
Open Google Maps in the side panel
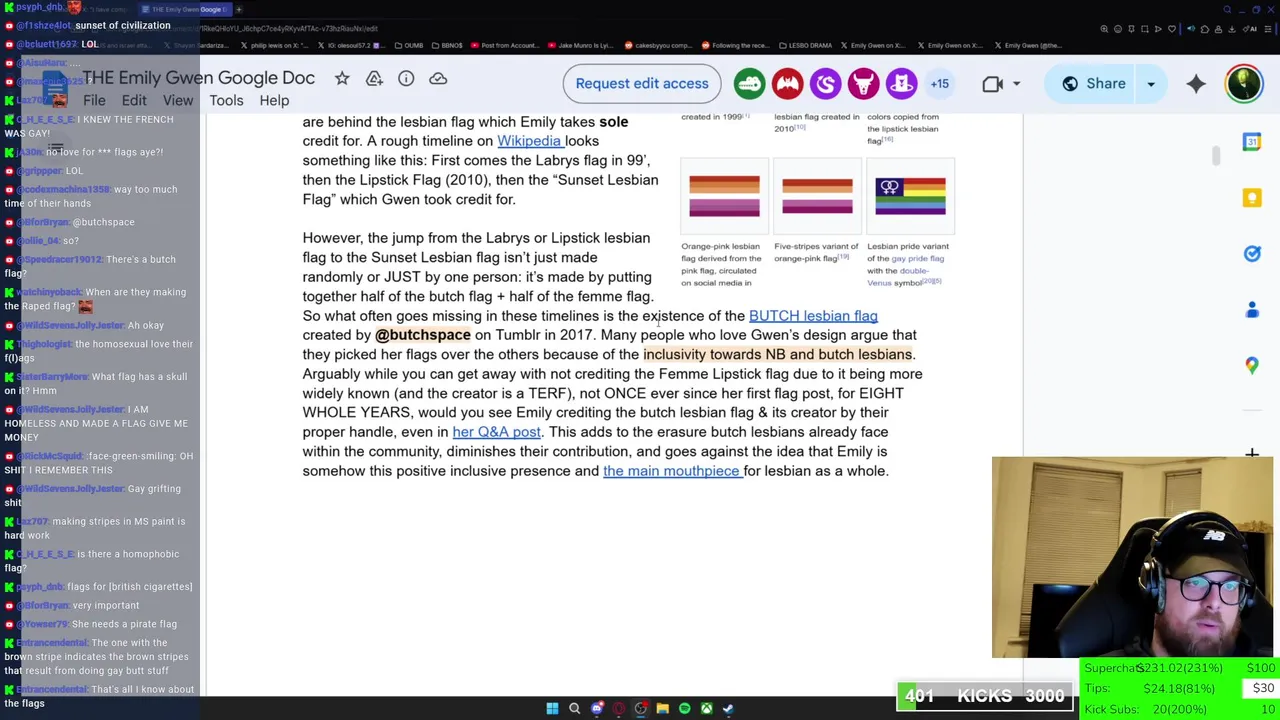(x=1252, y=366)
